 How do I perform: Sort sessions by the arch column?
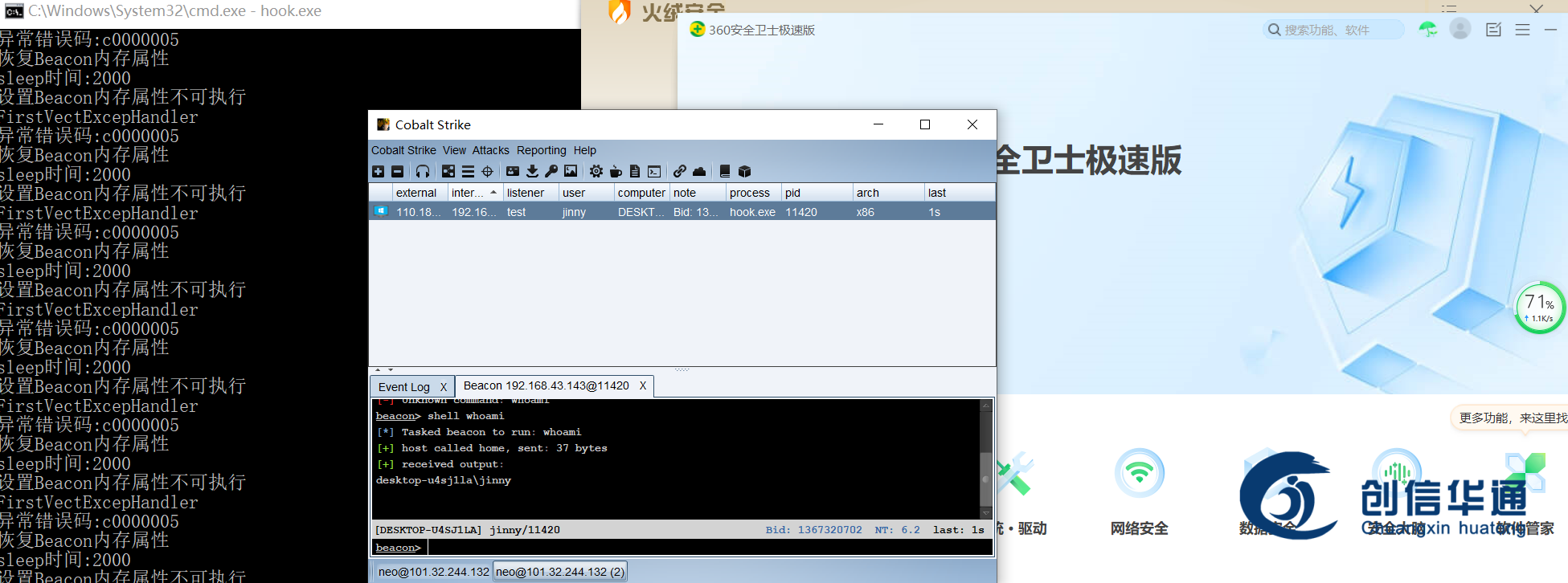pyautogui.click(x=888, y=193)
